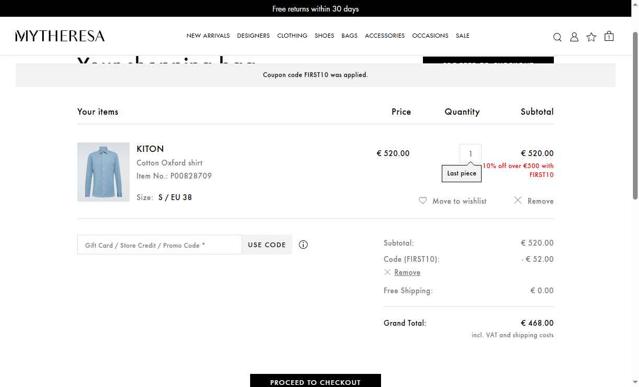This screenshot has height=387, width=639.
Task: Open the KITON brand name link
Action: tap(150, 149)
